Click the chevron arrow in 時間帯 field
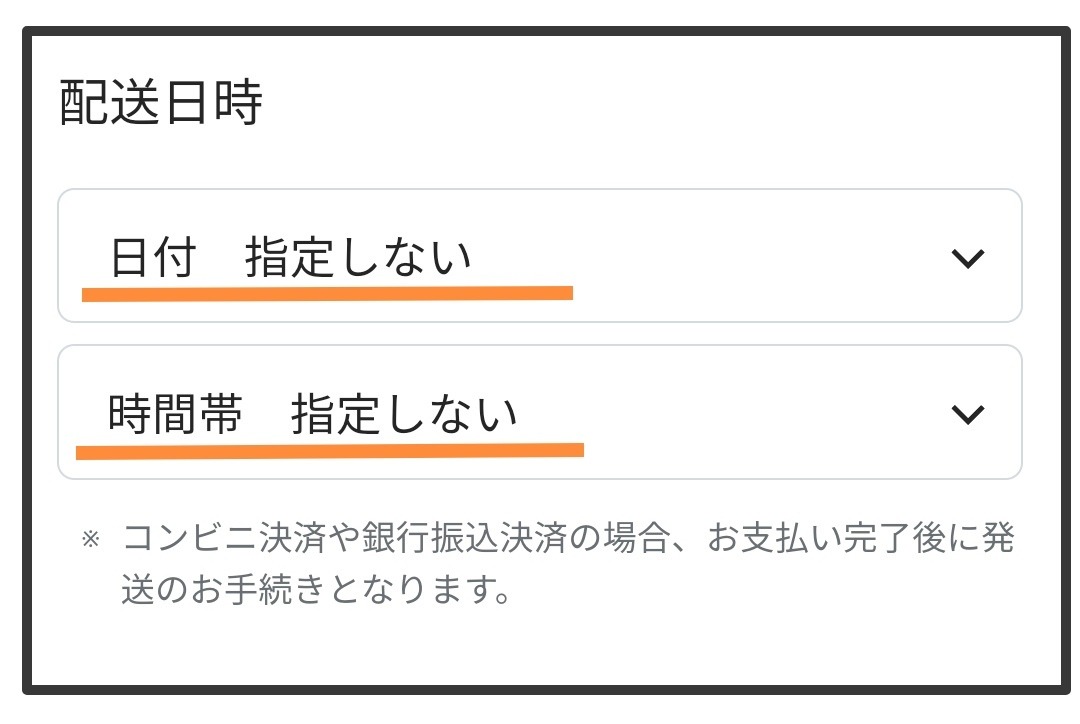Viewport: 1080px width, 724px height. (x=967, y=413)
